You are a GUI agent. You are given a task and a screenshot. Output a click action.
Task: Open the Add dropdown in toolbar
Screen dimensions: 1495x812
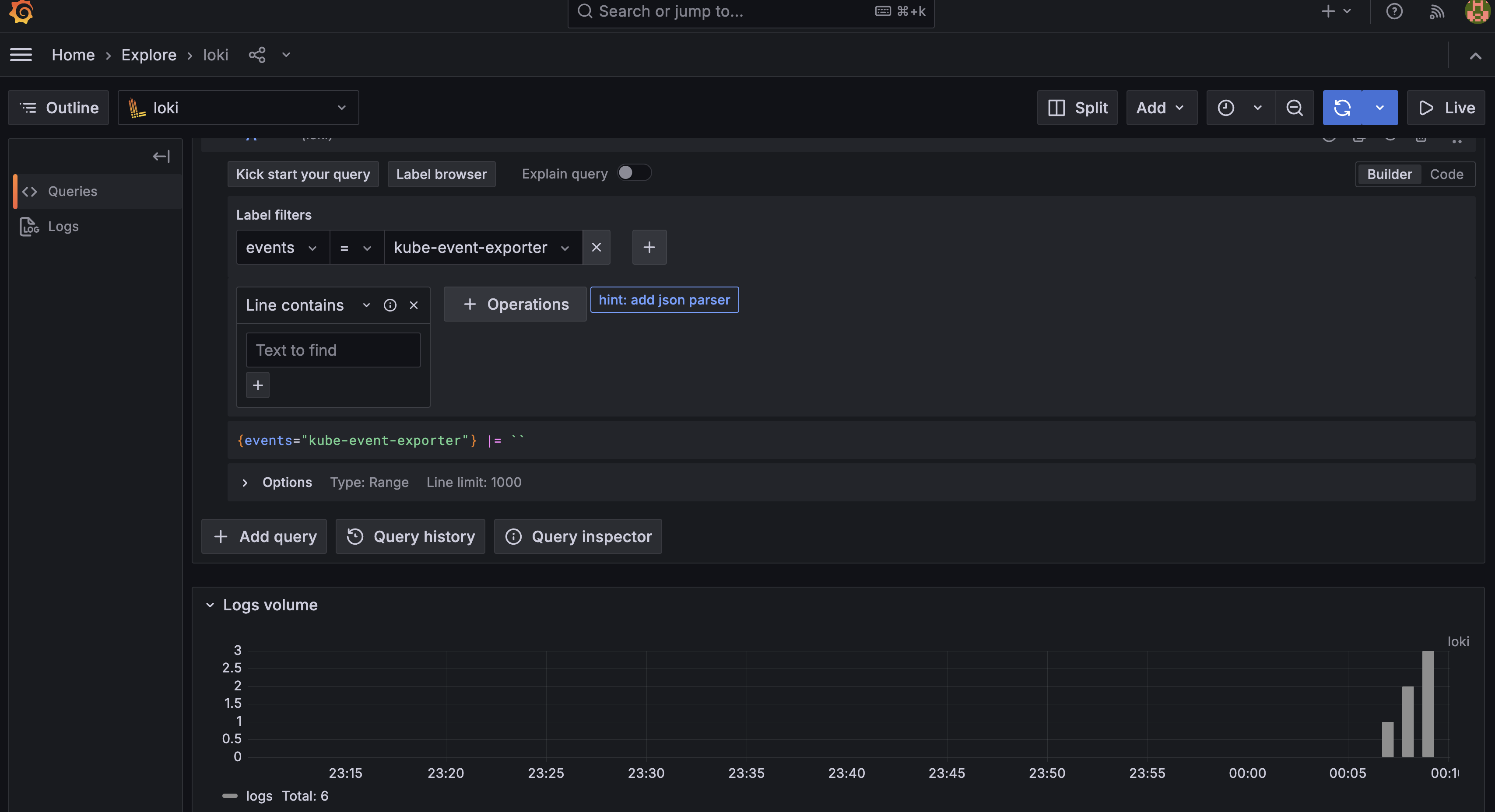click(1162, 108)
